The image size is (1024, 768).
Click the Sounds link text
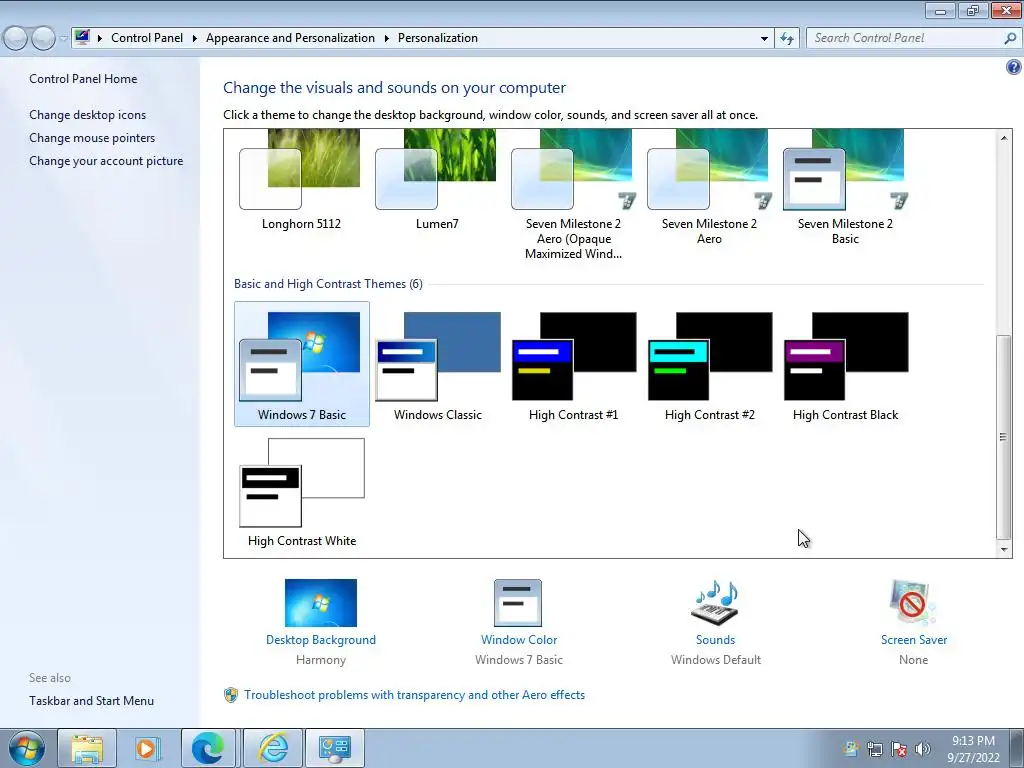coord(715,640)
